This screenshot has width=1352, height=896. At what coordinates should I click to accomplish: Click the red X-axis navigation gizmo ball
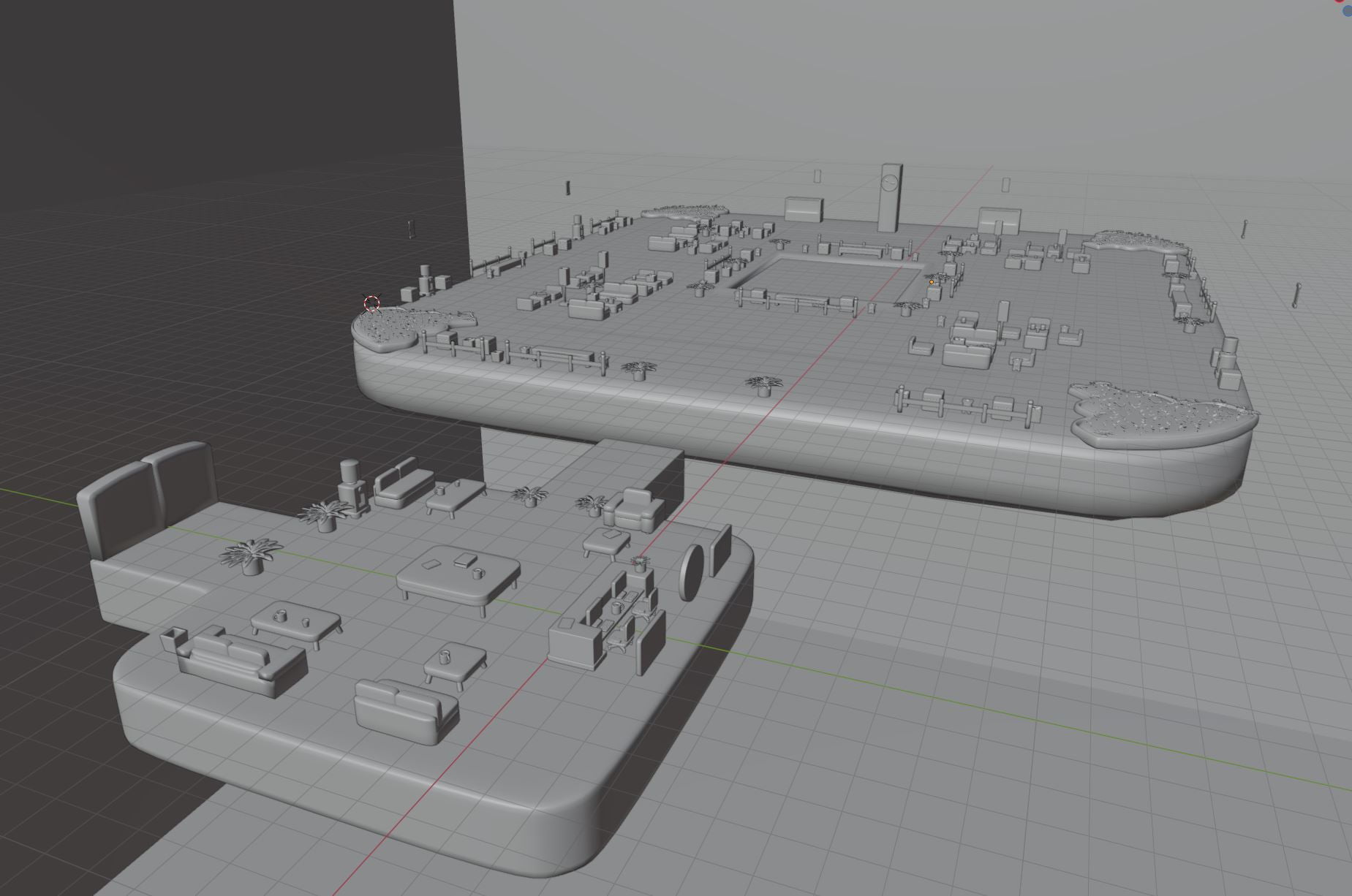(1340, 1)
